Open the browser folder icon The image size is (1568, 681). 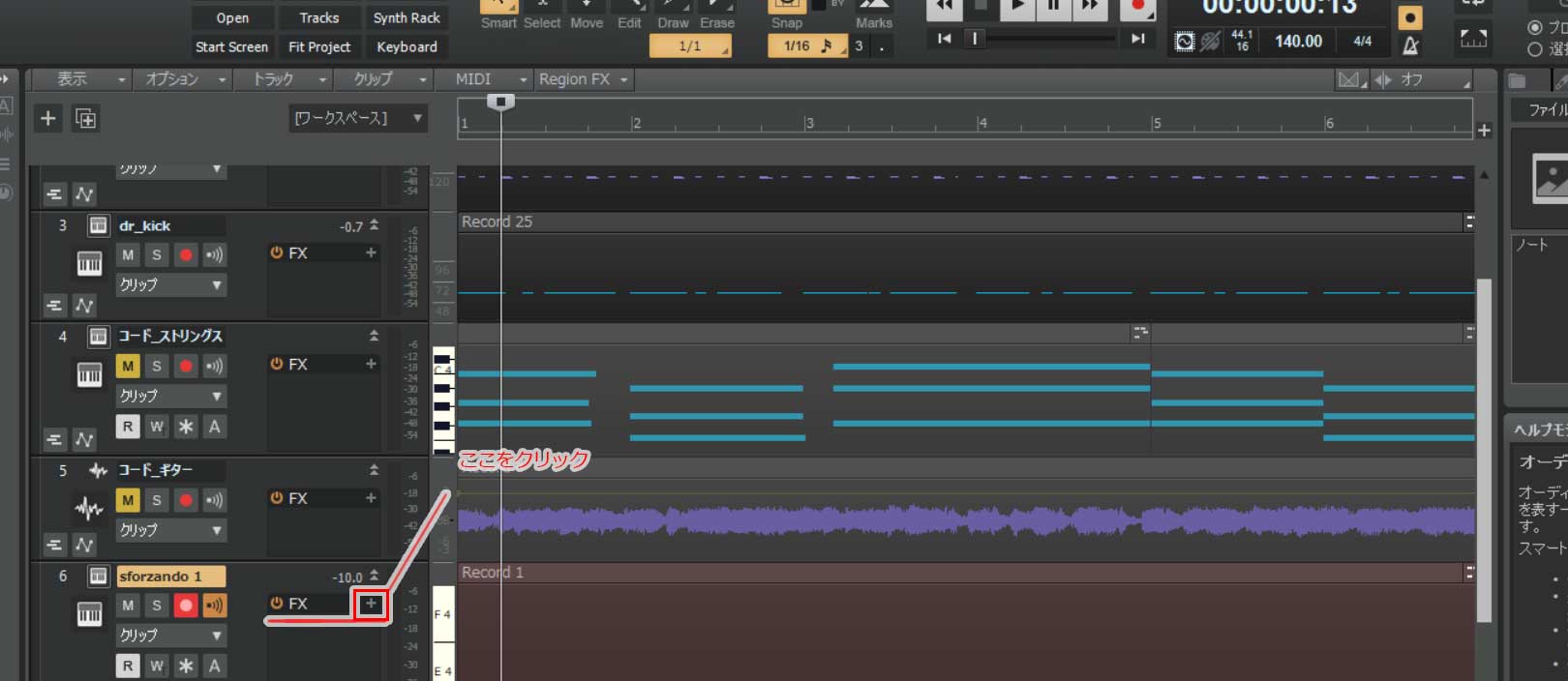1517,81
